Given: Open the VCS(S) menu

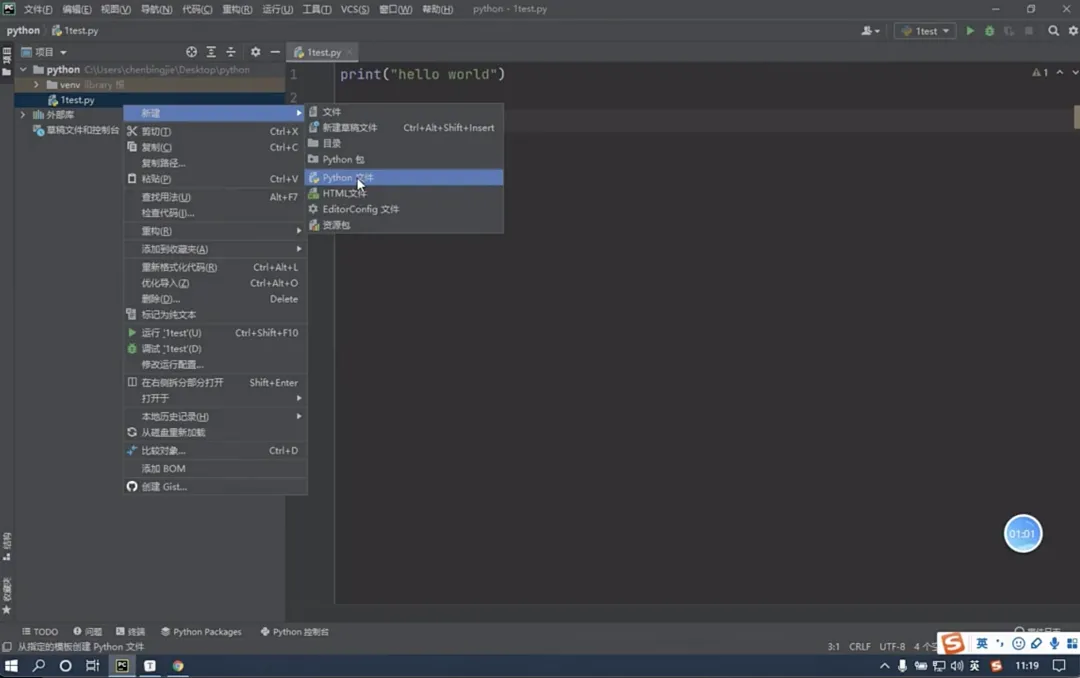Looking at the screenshot, I should (x=355, y=10).
